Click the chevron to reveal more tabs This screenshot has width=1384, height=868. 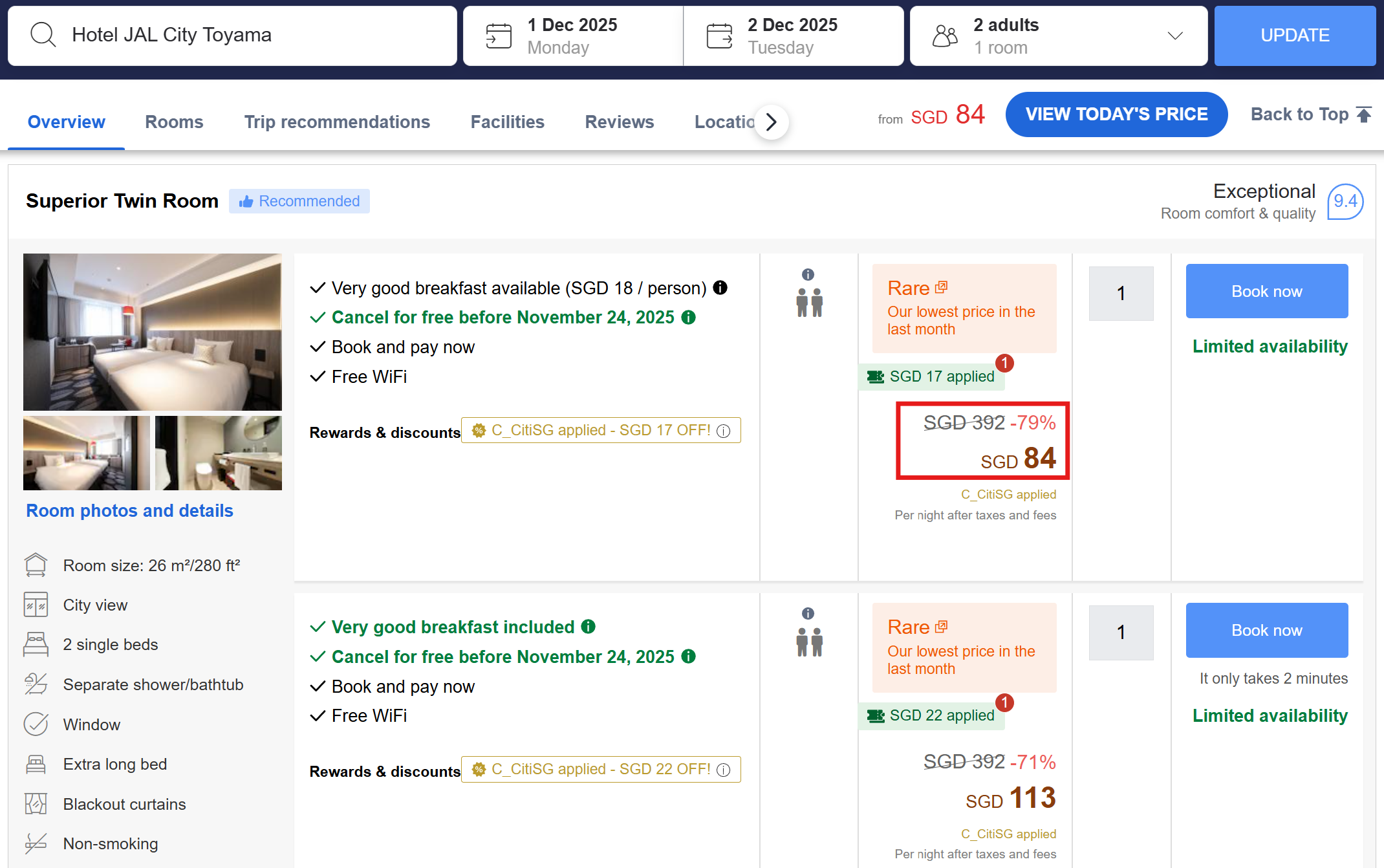pyautogui.click(x=771, y=122)
